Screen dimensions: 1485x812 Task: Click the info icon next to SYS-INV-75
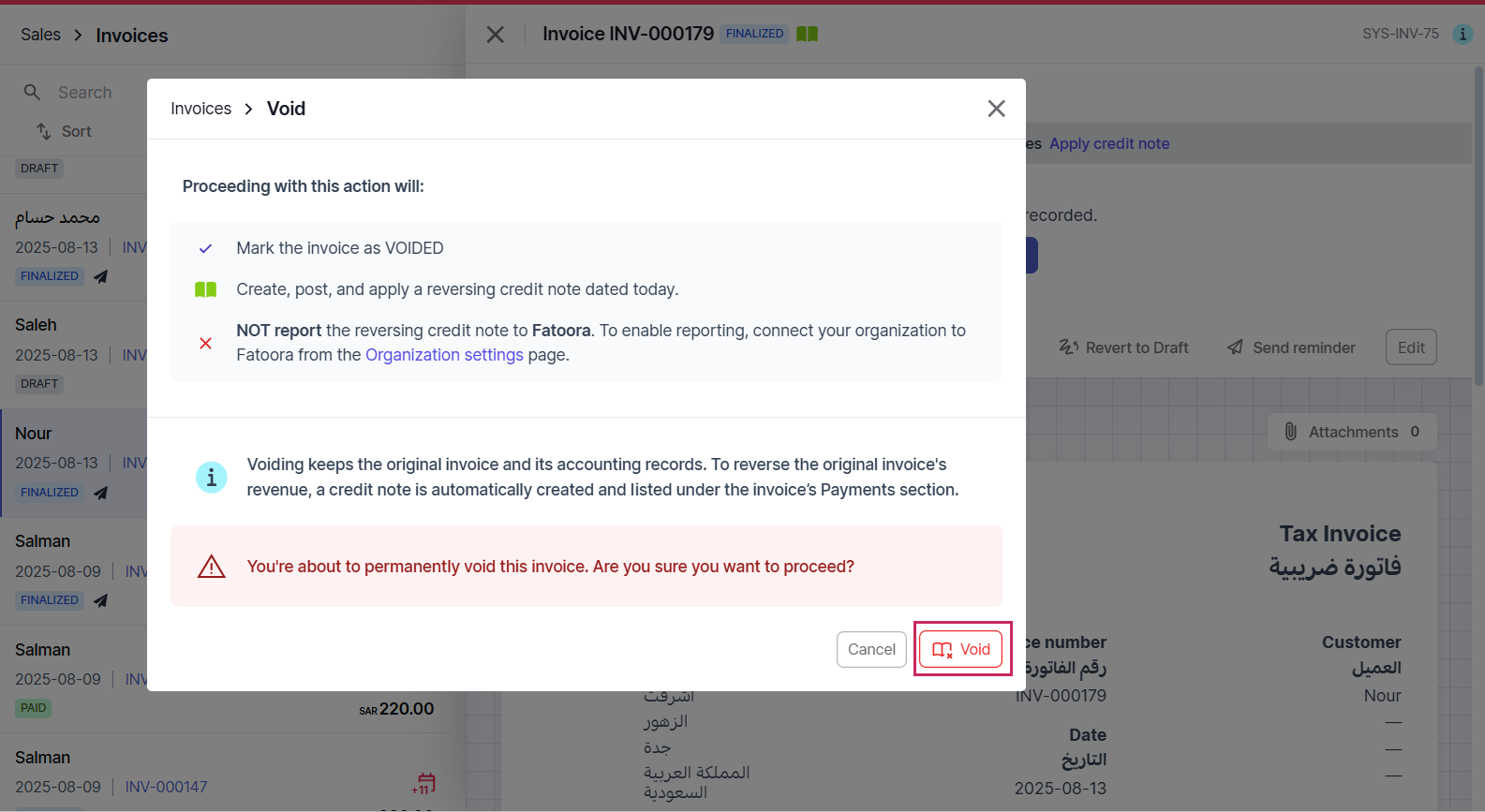point(1462,34)
